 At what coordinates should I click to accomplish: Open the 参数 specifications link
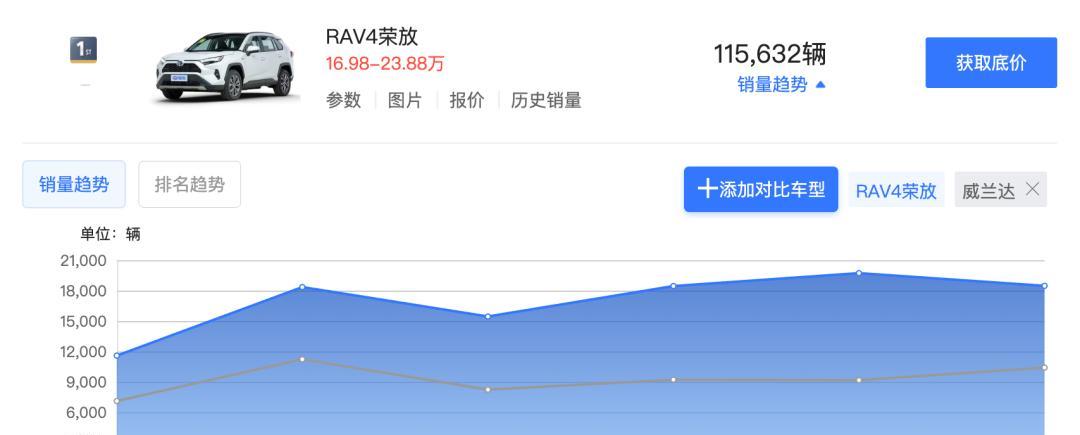(344, 100)
